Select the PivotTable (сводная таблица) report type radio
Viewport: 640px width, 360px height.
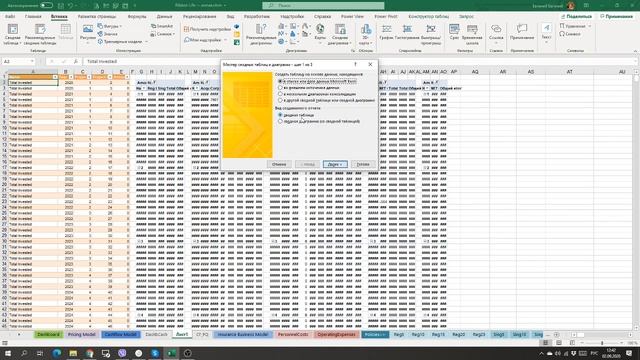tap(280, 115)
